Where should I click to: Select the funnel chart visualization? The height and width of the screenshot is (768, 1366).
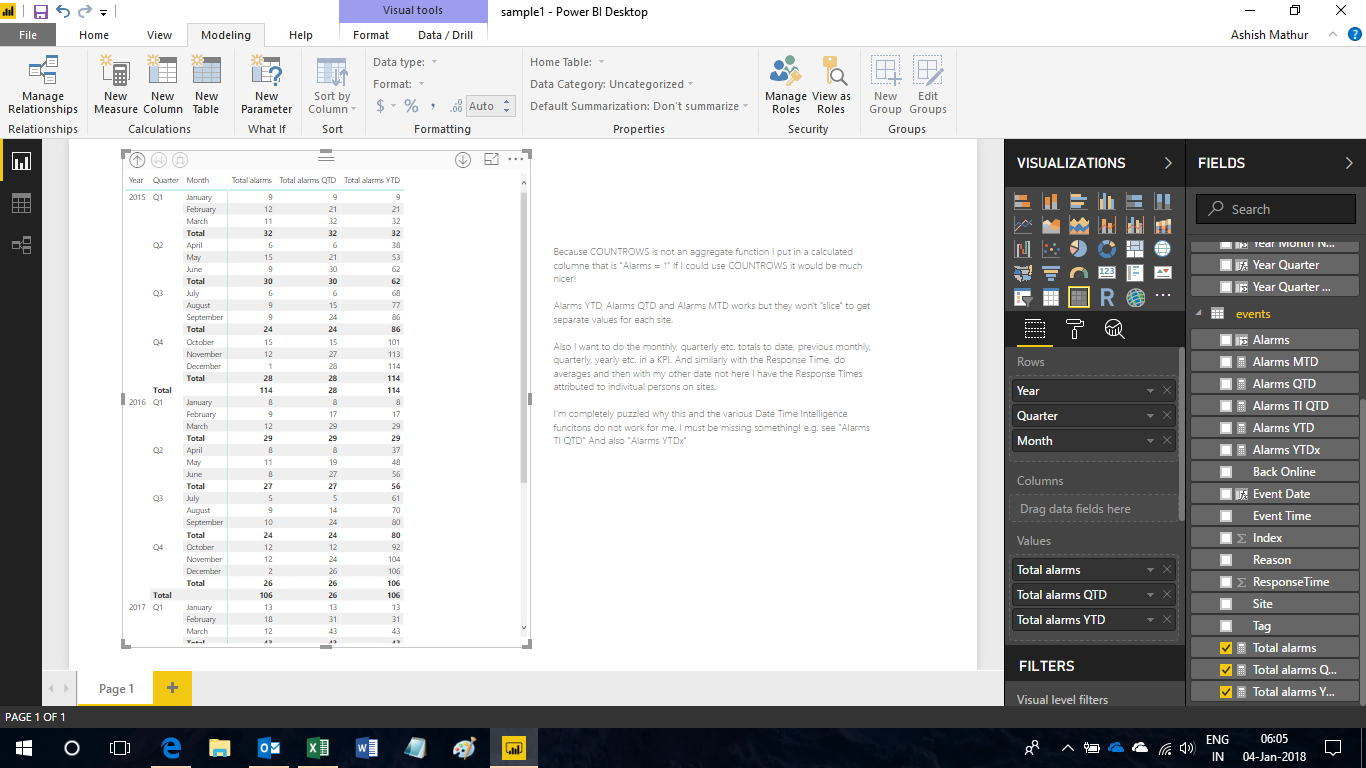(x=1051, y=273)
